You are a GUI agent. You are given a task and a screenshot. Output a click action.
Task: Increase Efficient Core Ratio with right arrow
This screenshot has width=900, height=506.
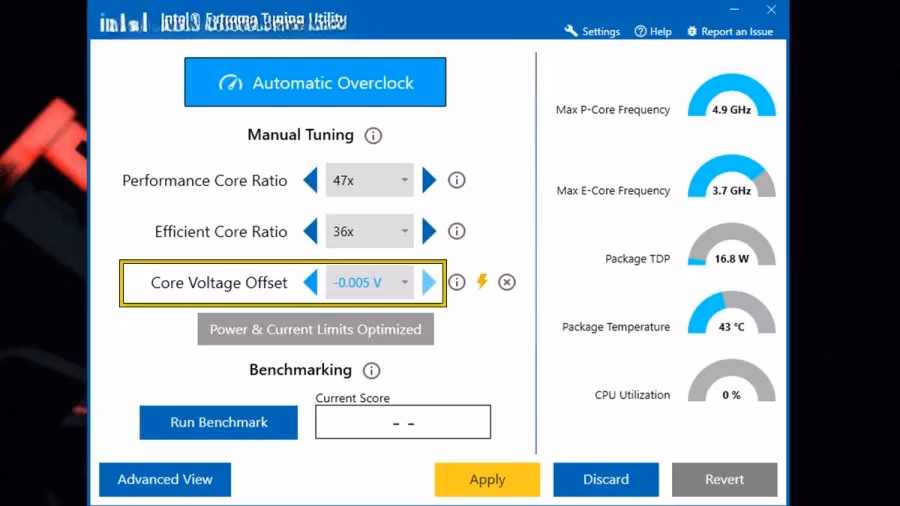click(x=429, y=231)
